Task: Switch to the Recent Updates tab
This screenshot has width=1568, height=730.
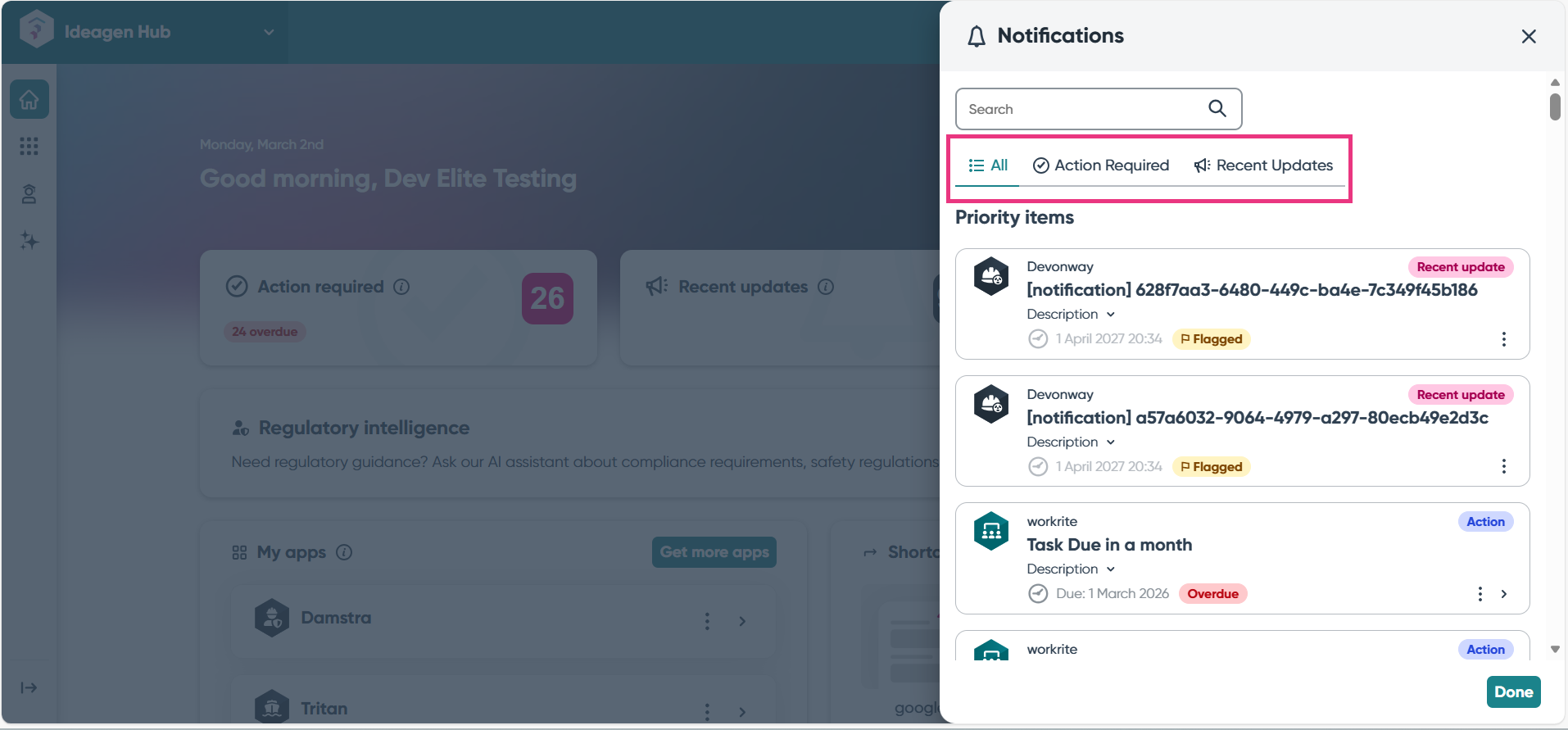Action: pos(1263,165)
